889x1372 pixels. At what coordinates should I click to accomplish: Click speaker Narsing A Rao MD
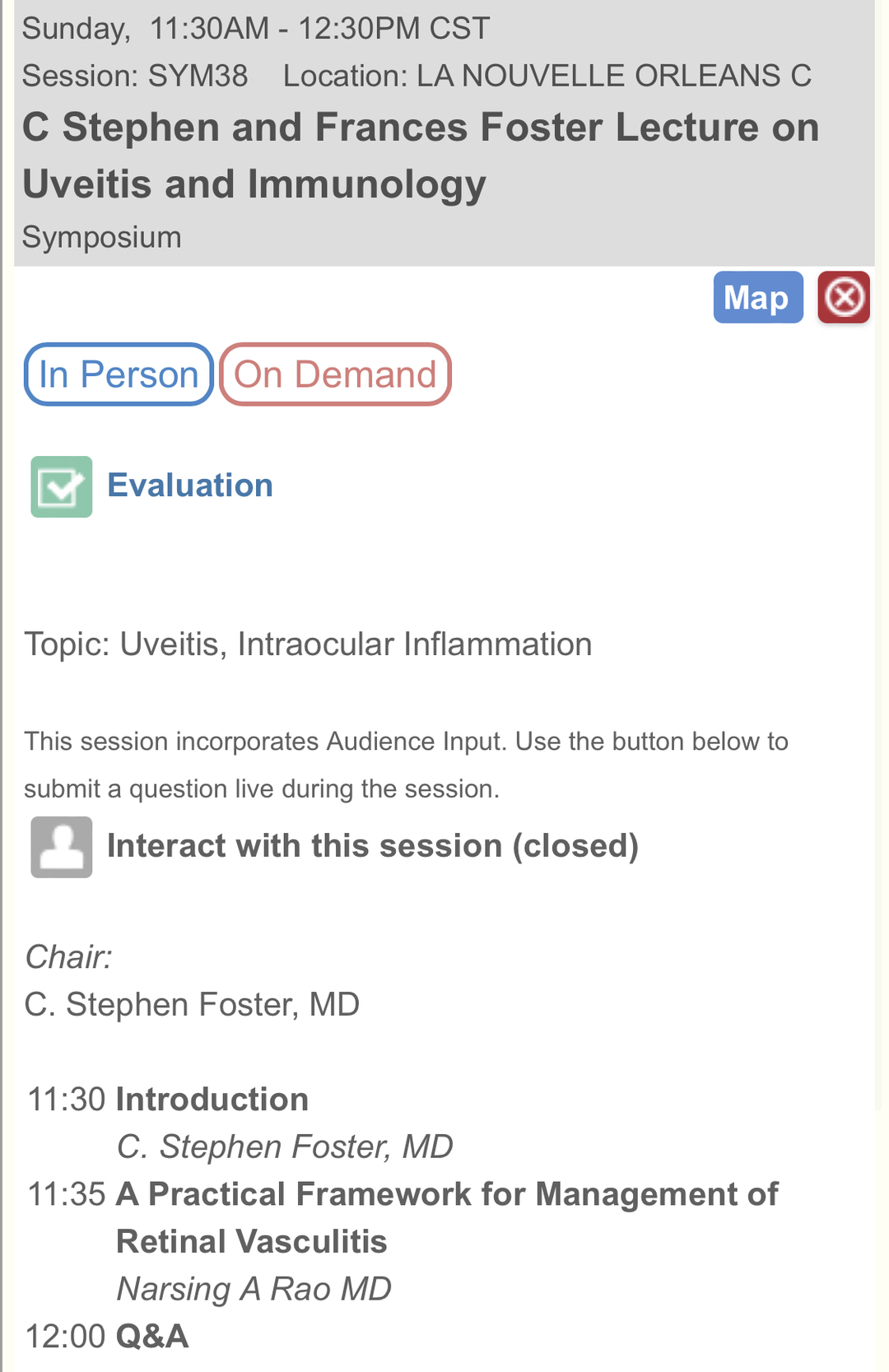[x=254, y=1289]
